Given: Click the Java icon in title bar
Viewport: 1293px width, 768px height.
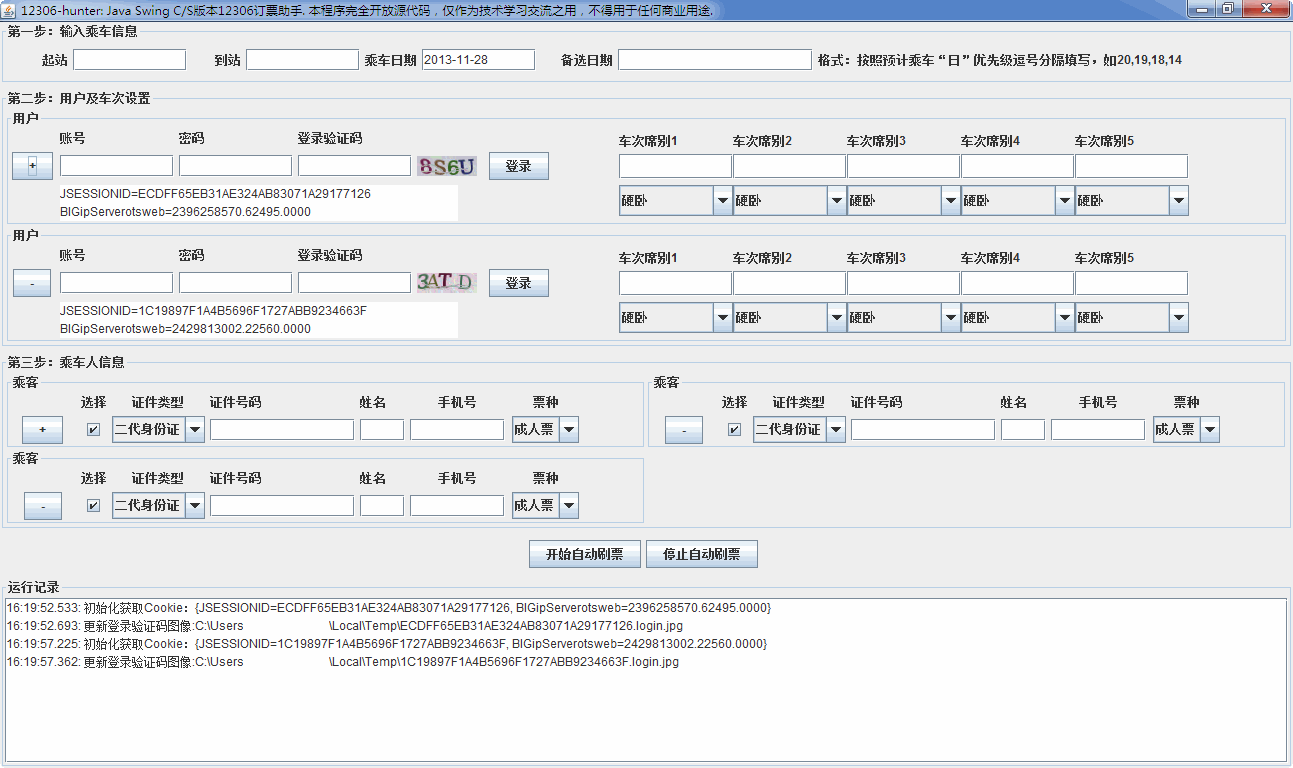Looking at the screenshot, I should pyautogui.click(x=9, y=9).
